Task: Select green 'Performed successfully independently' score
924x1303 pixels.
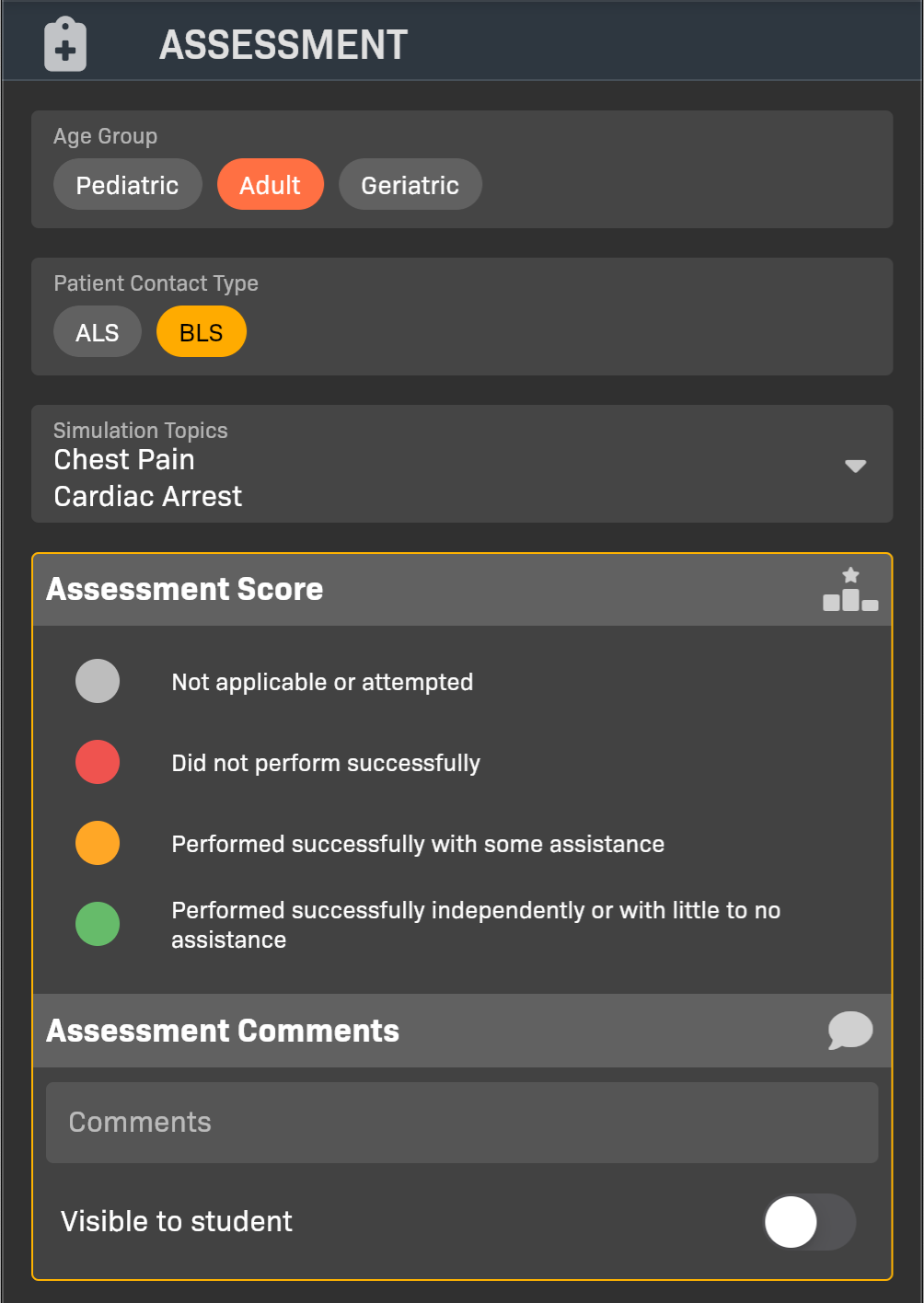Action: 98,925
